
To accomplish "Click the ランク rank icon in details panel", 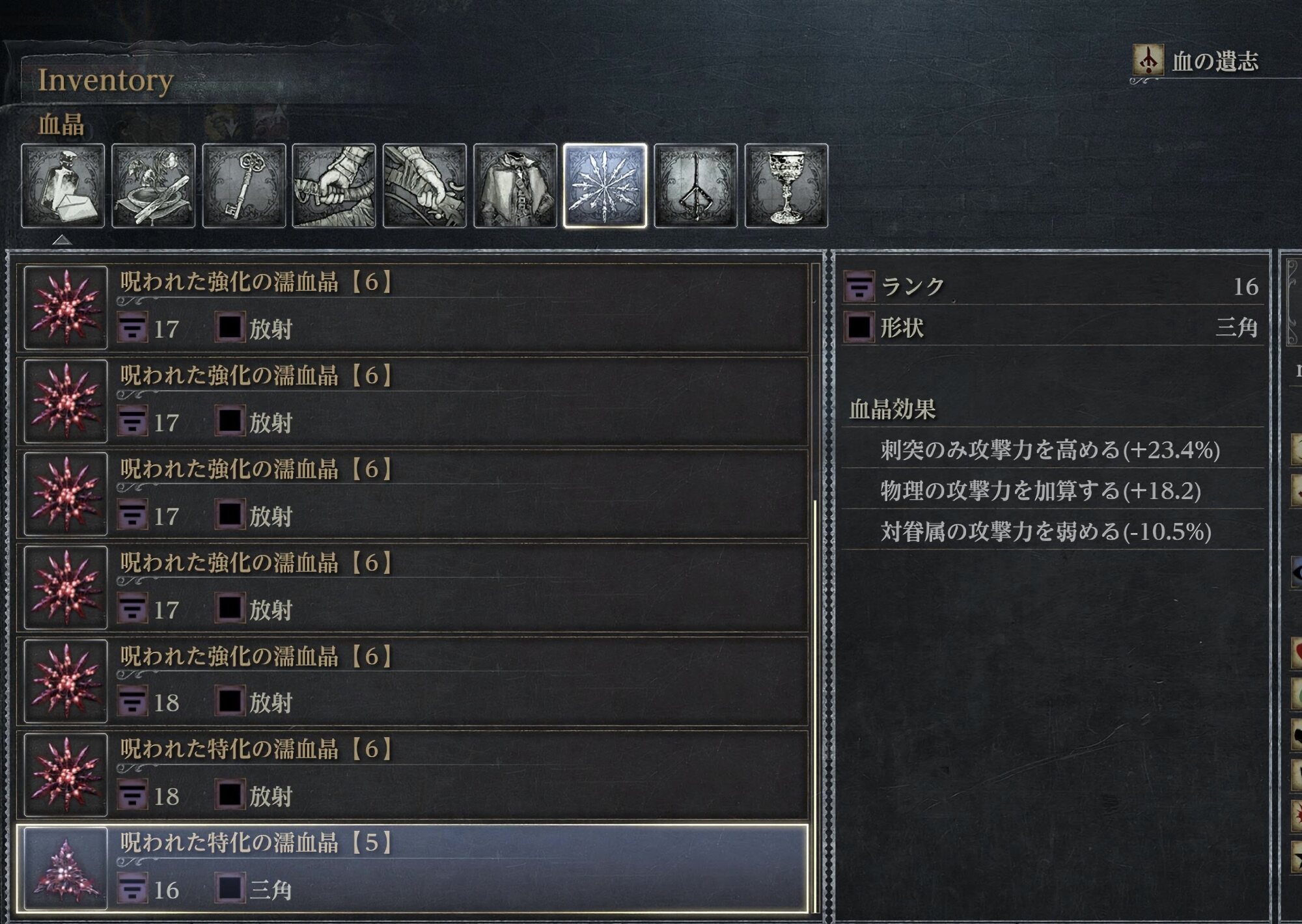I will coord(859,286).
